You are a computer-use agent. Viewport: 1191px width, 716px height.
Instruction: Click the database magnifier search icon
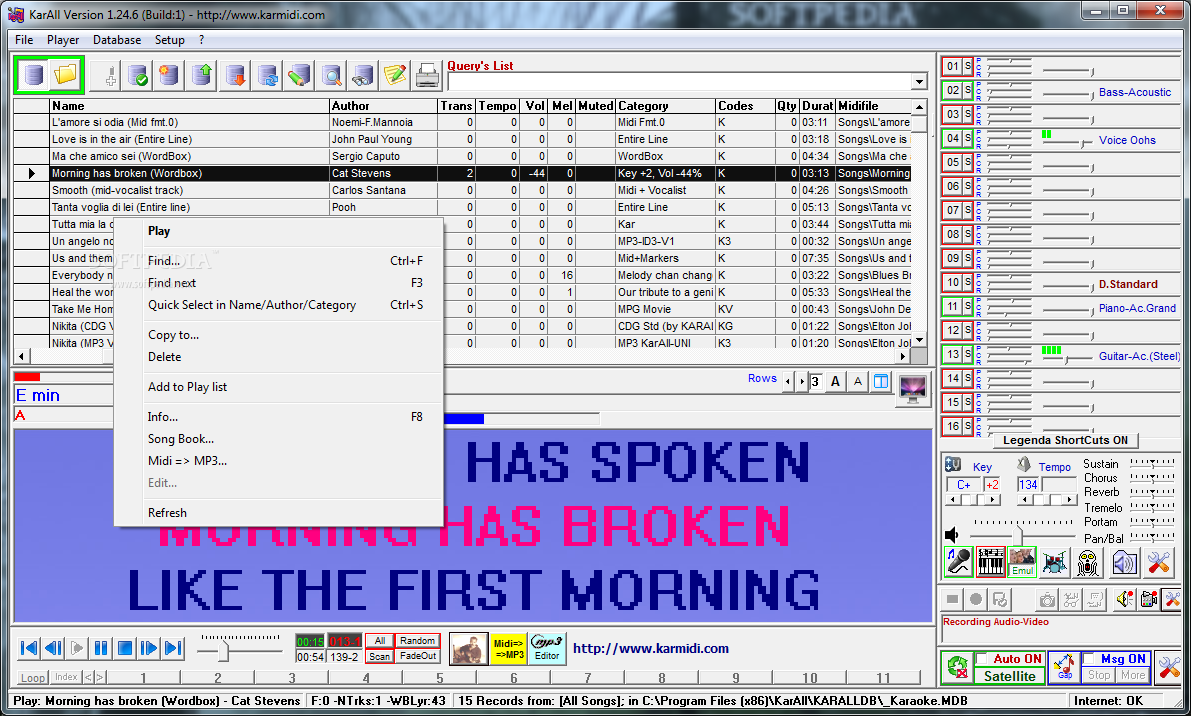[x=331, y=75]
